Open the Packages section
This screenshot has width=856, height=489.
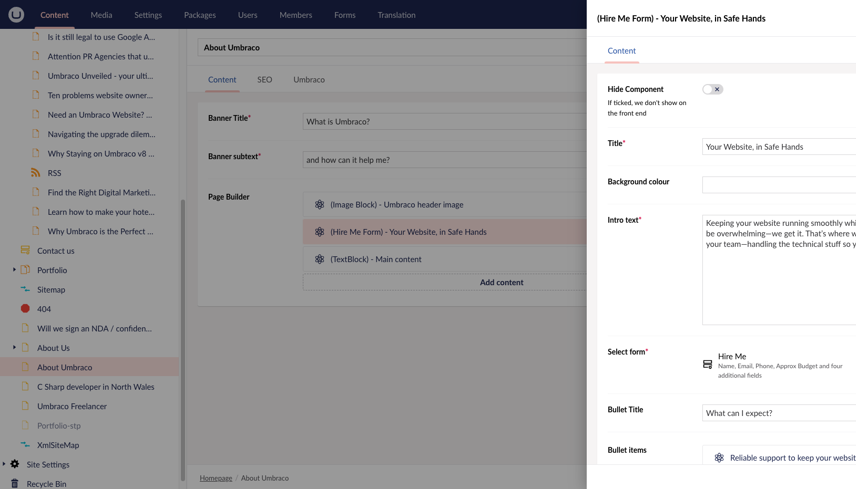point(200,15)
